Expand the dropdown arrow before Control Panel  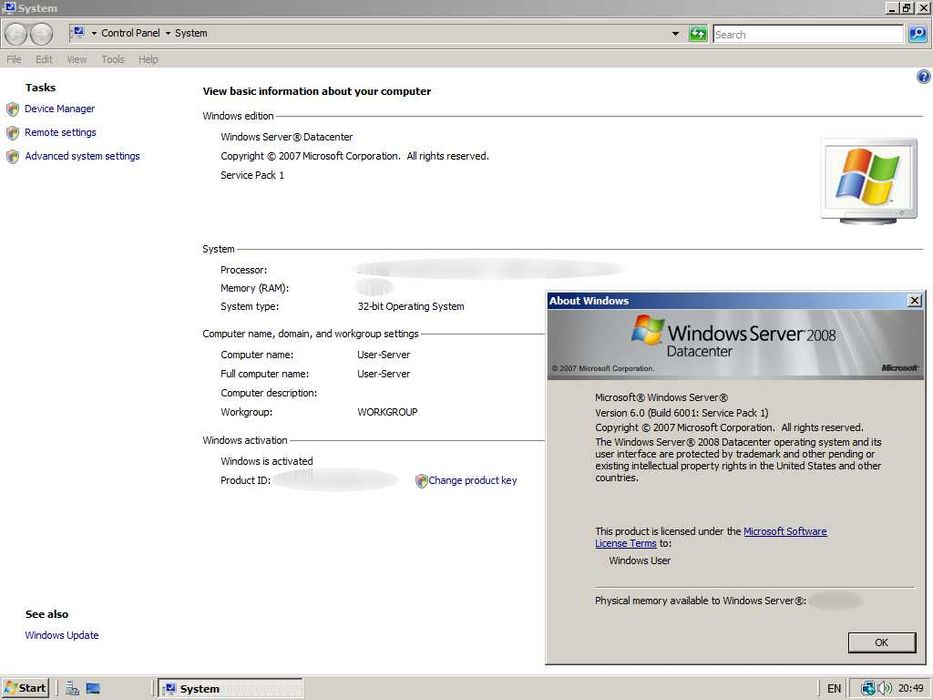tap(94, 33)
